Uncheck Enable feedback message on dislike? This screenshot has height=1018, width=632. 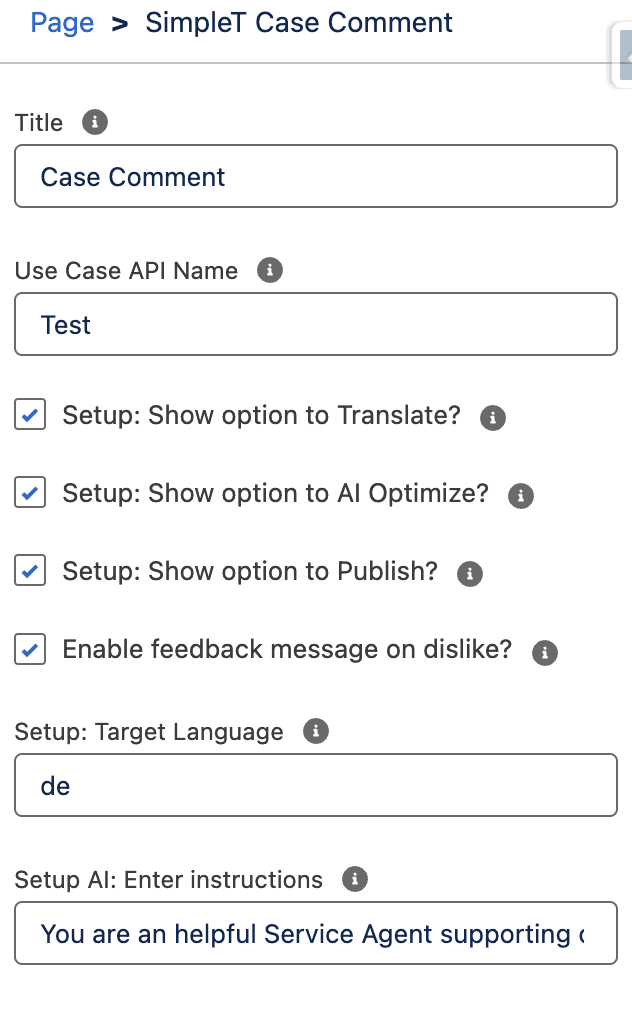30,649
